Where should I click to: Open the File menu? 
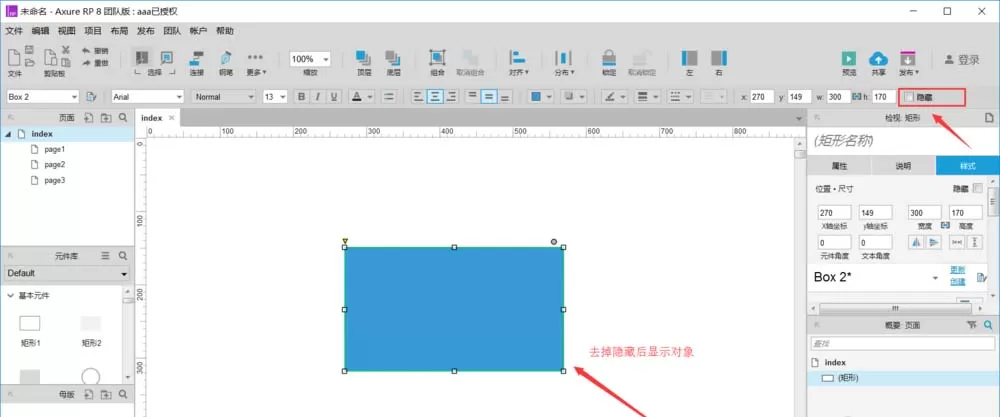(14, 31)
